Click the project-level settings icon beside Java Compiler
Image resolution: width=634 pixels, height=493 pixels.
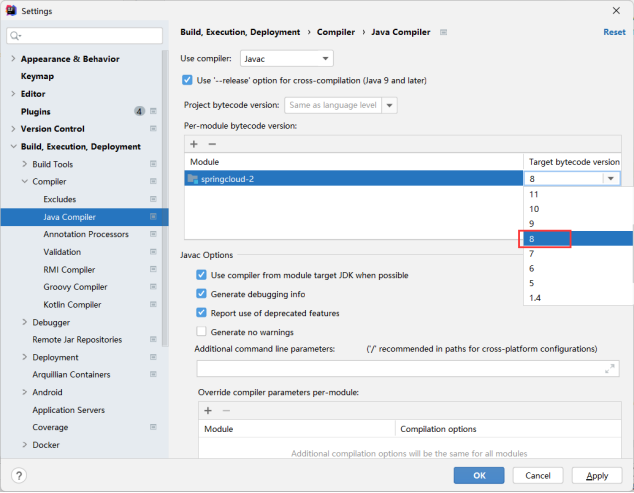(153, 217)
